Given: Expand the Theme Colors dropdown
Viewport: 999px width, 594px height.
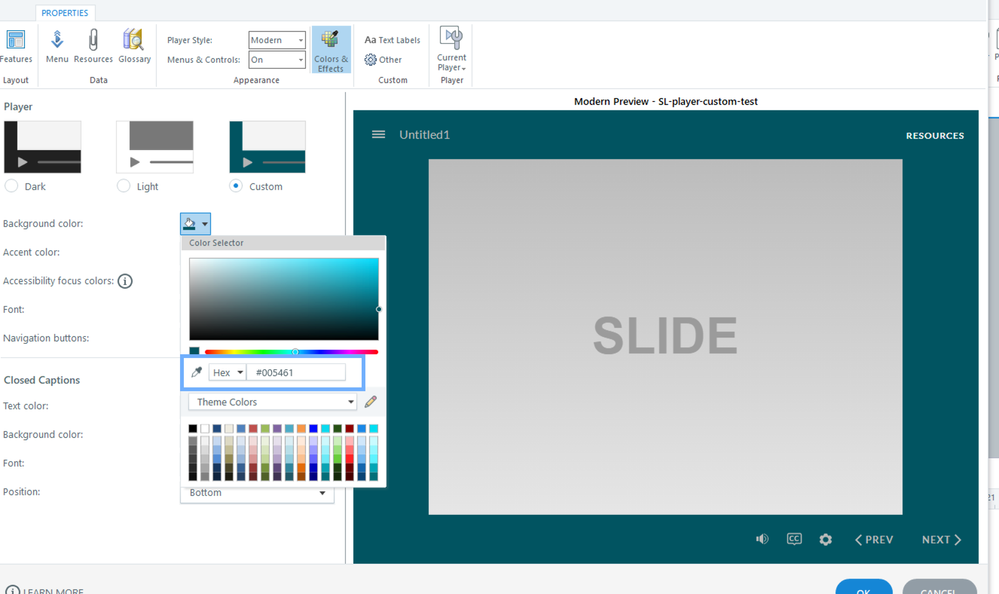Looking at the screenshot, I should (272, 402).
